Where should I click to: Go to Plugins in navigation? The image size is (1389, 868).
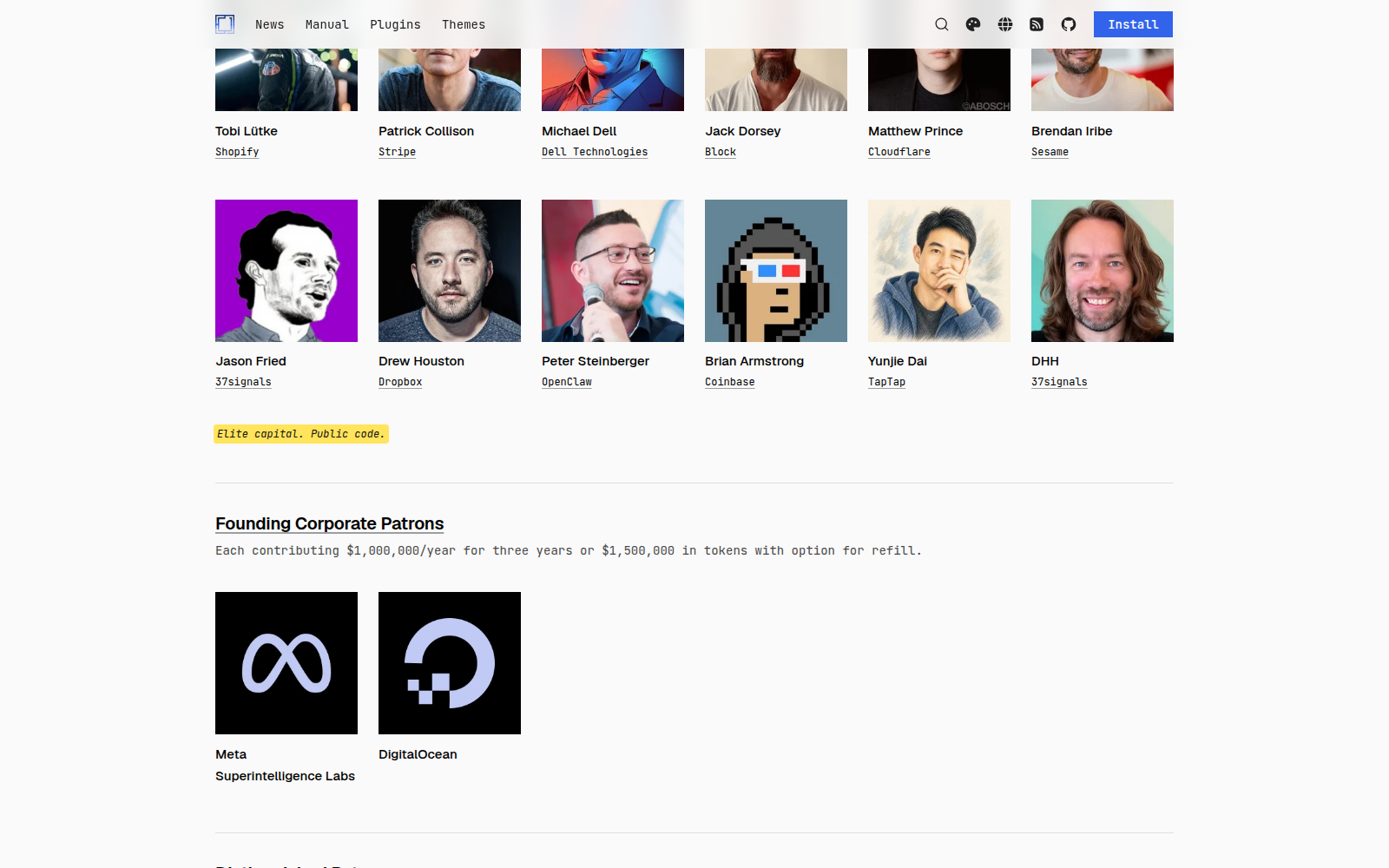tap(395, 24)
